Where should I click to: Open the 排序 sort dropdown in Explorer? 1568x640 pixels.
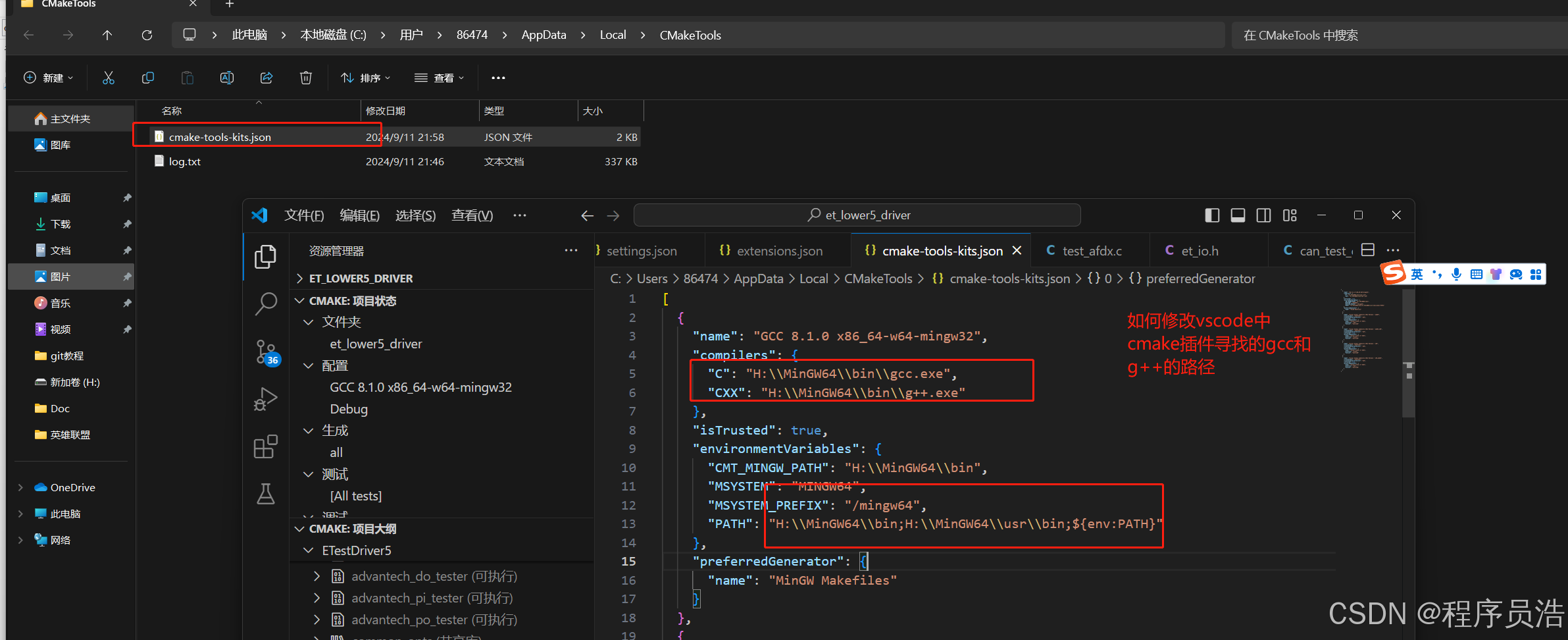click(x=366, y=77)
